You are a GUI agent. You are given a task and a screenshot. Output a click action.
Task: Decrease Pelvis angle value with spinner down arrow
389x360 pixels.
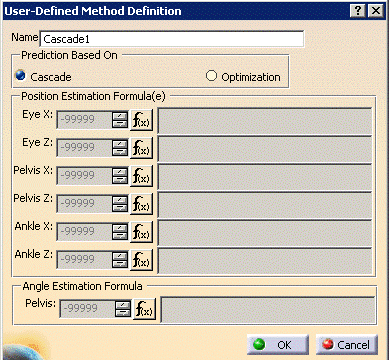(x=123, y=313)
